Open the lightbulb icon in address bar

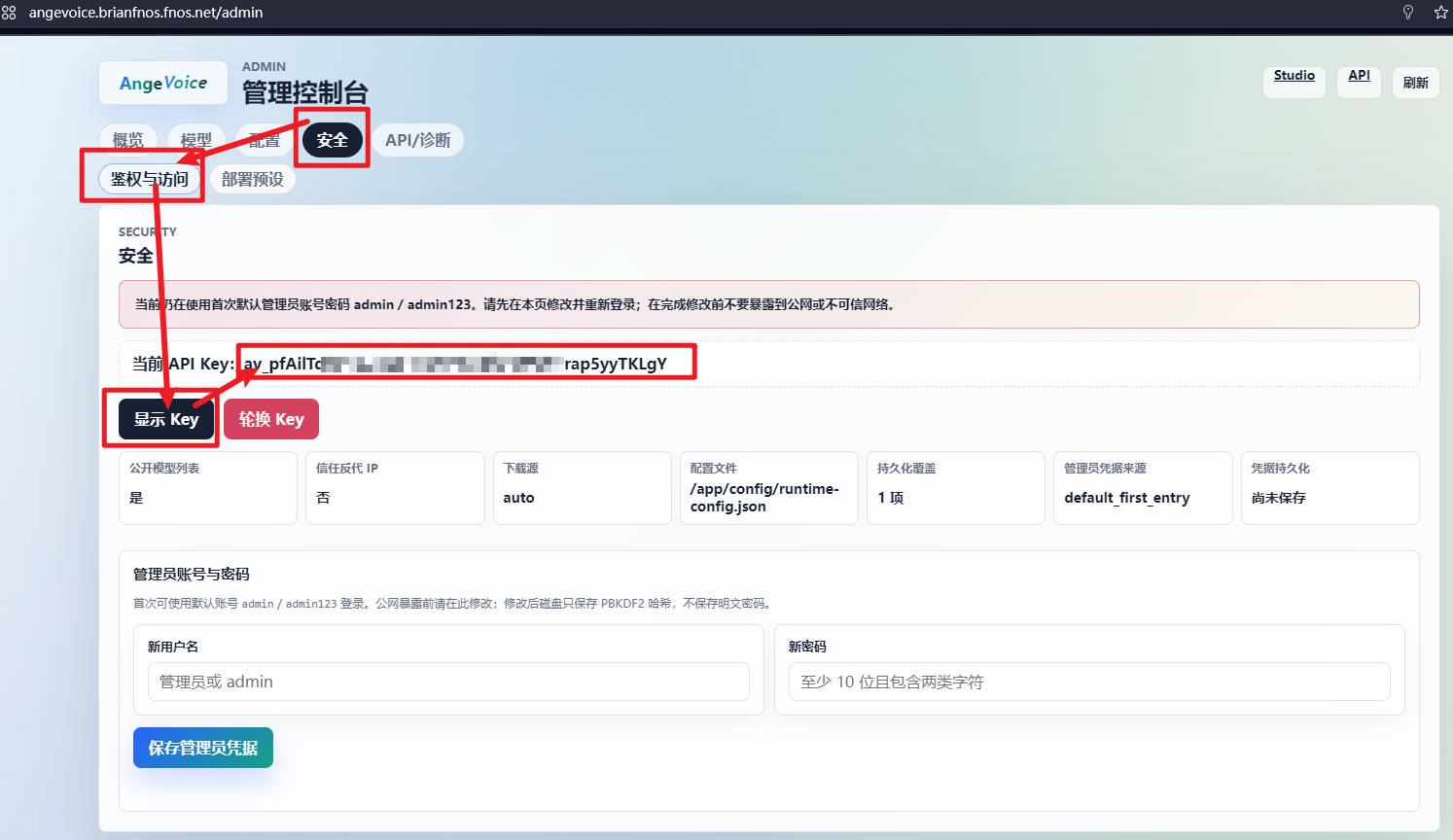click(x=1407, y=13)
